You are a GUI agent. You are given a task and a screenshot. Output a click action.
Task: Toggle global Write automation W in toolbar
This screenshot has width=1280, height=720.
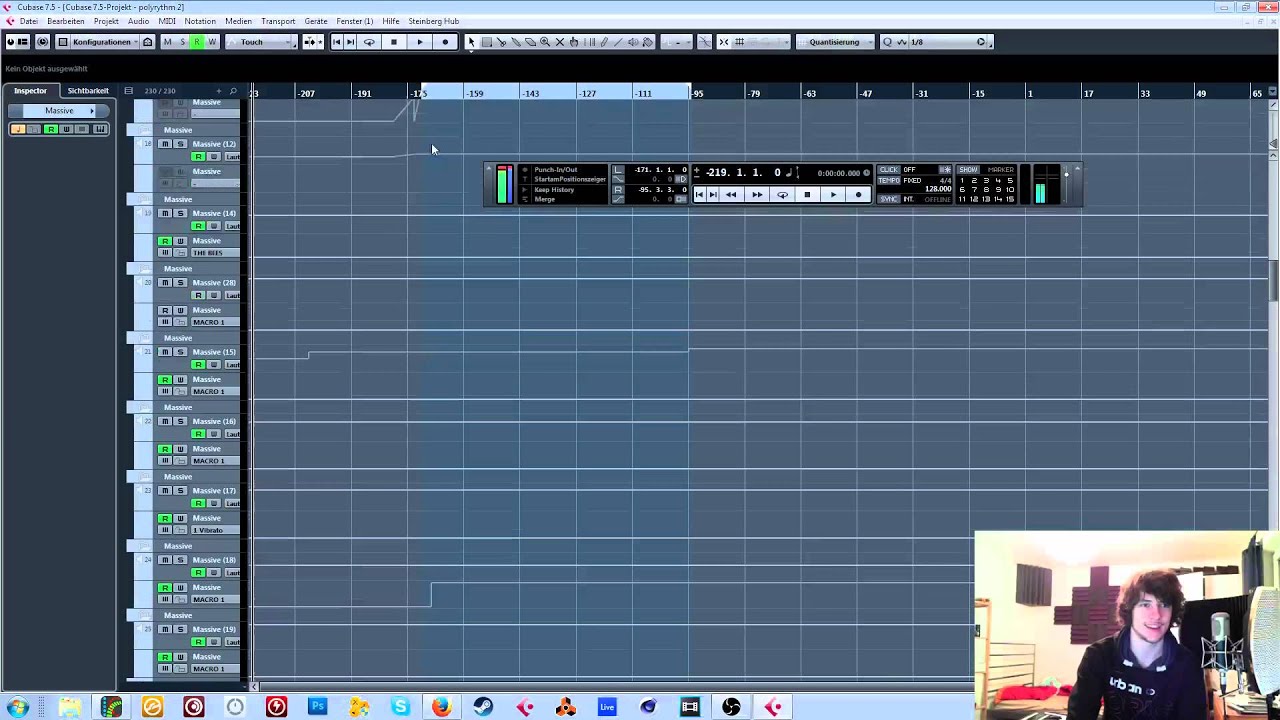212,42
